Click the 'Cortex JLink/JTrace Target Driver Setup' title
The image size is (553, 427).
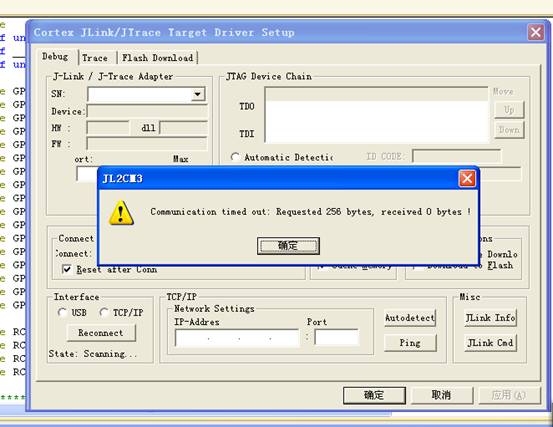point(164,32)
